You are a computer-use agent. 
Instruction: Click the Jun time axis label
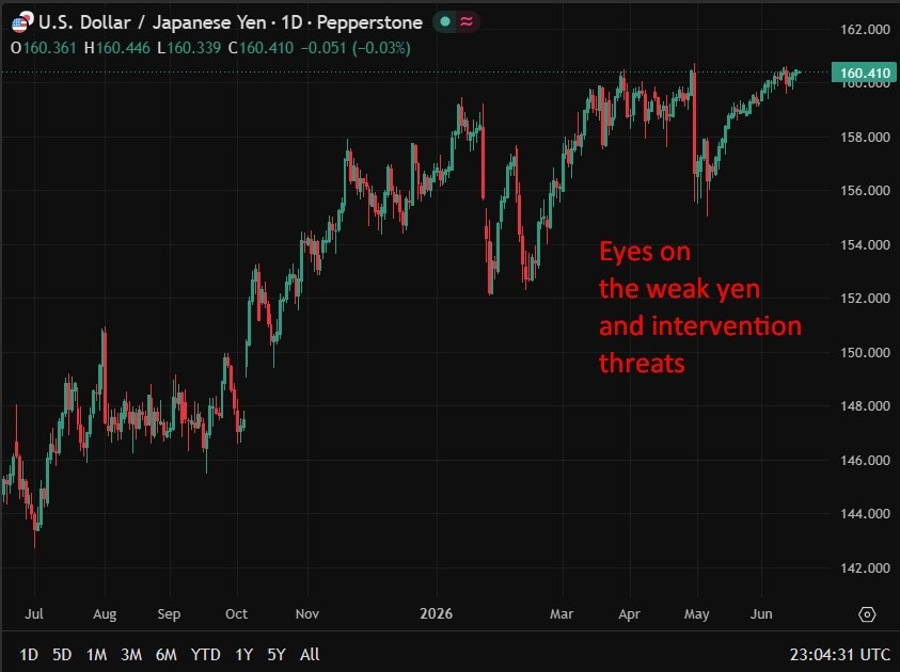tap(761, 614)
